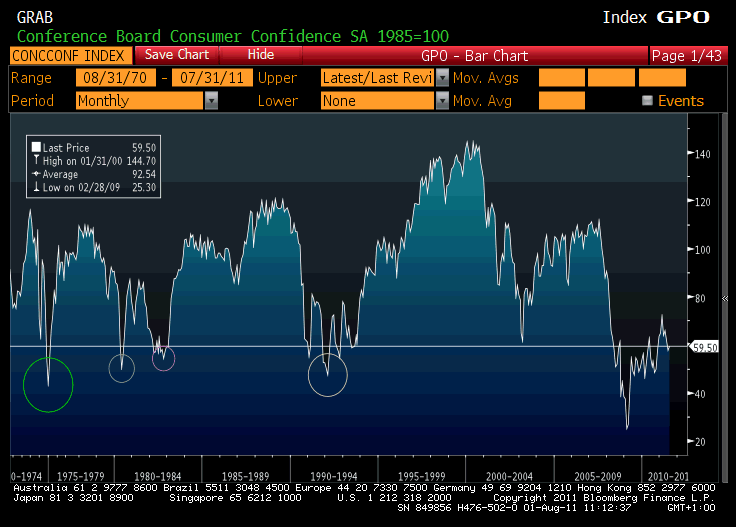
Task: Click the 20 y-axis value
Action: 700,442
